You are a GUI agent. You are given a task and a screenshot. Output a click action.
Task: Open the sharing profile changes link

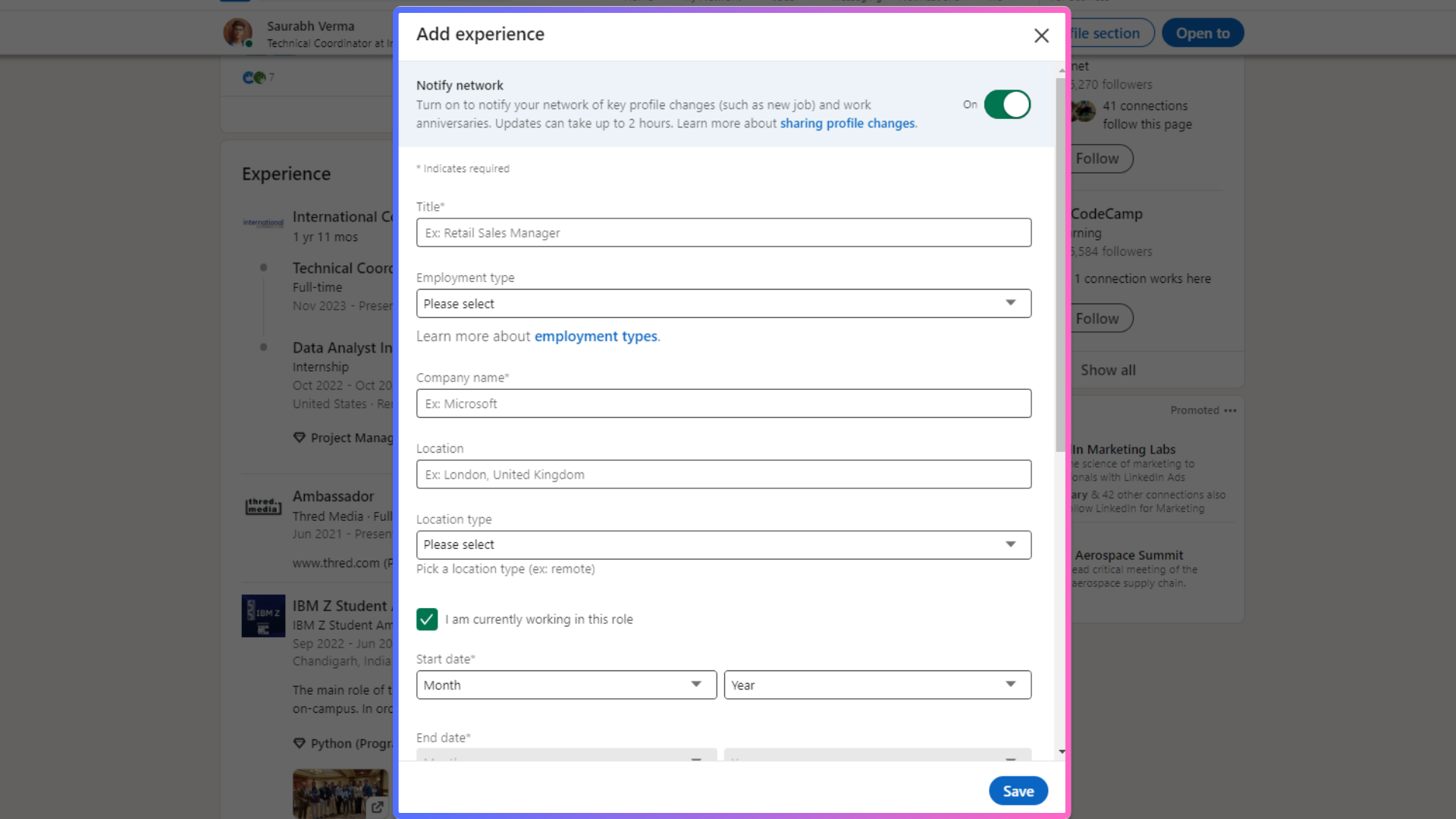point(847,124)
